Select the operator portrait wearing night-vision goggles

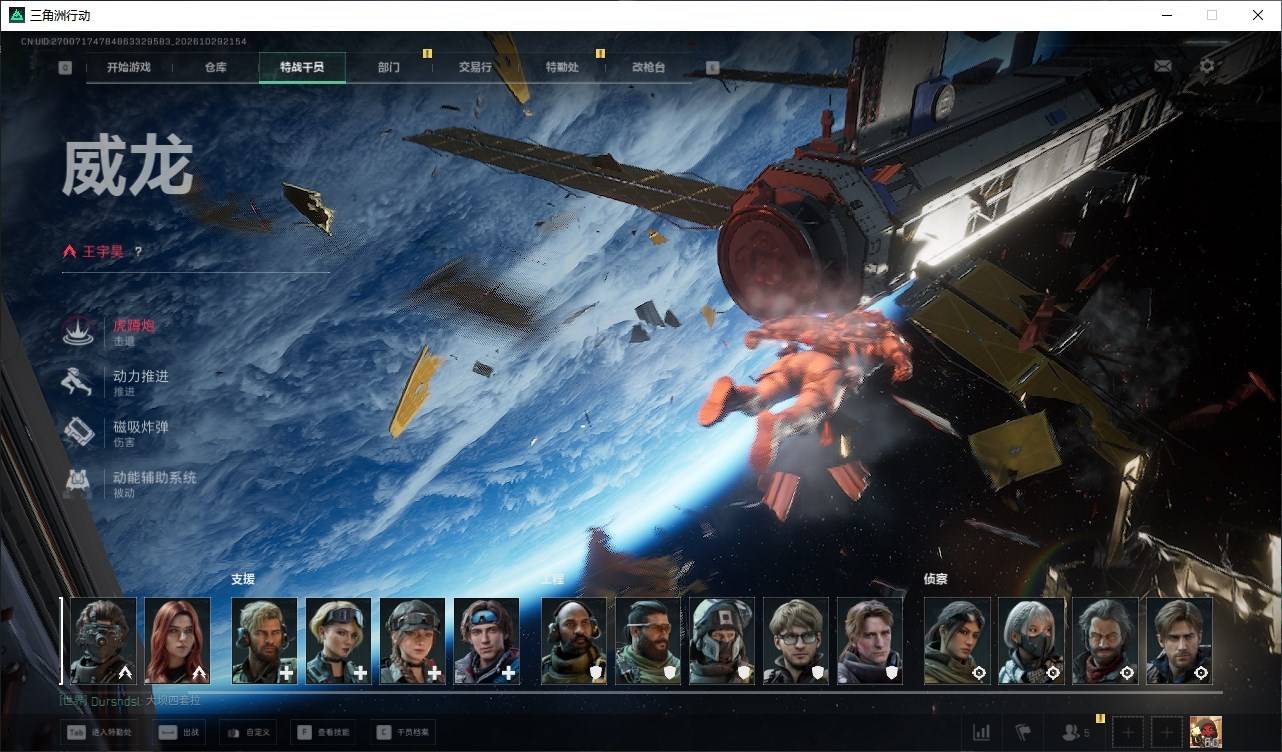tap(103, 641)
